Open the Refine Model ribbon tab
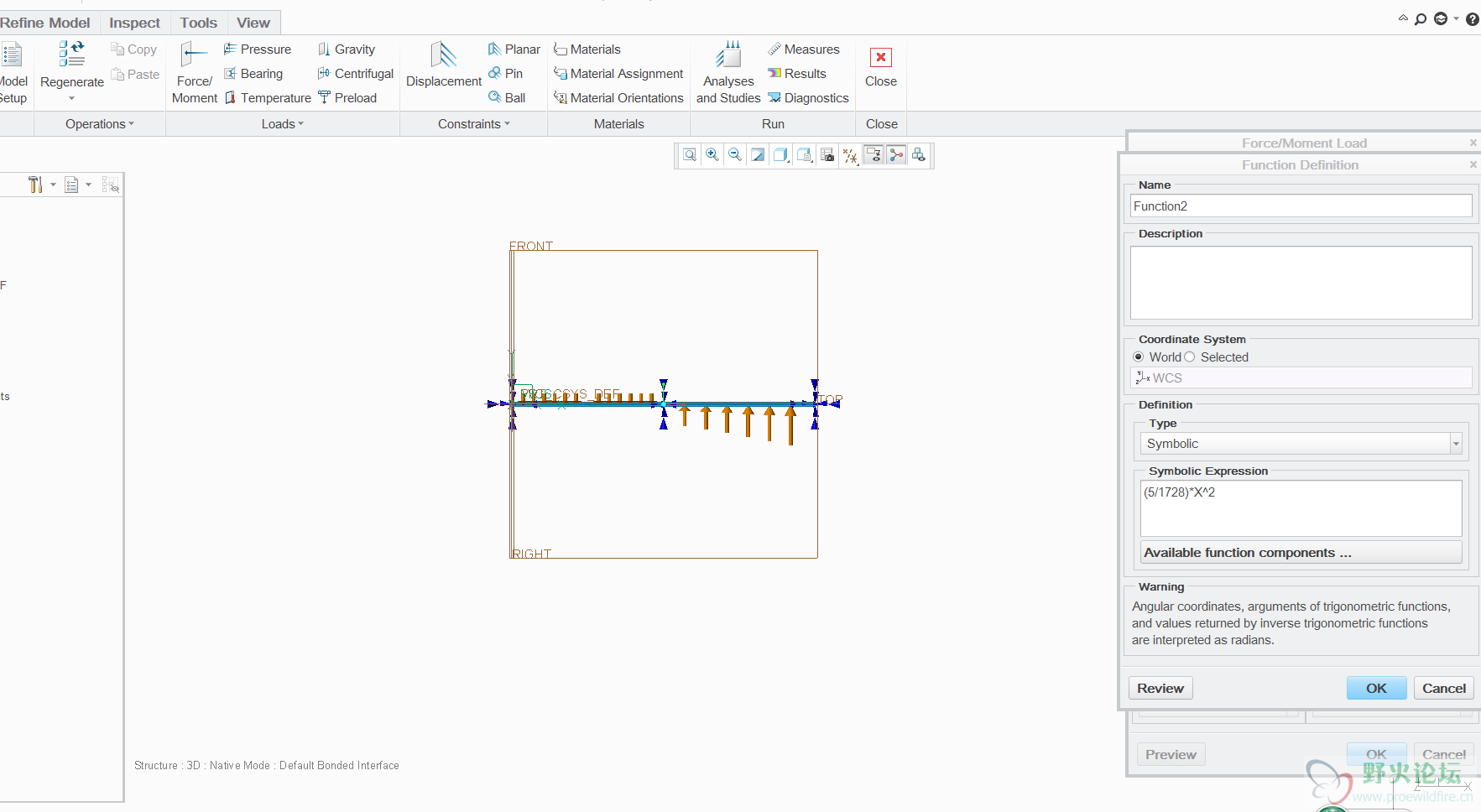The image size is (1481, 812). (x=45, y=23)
